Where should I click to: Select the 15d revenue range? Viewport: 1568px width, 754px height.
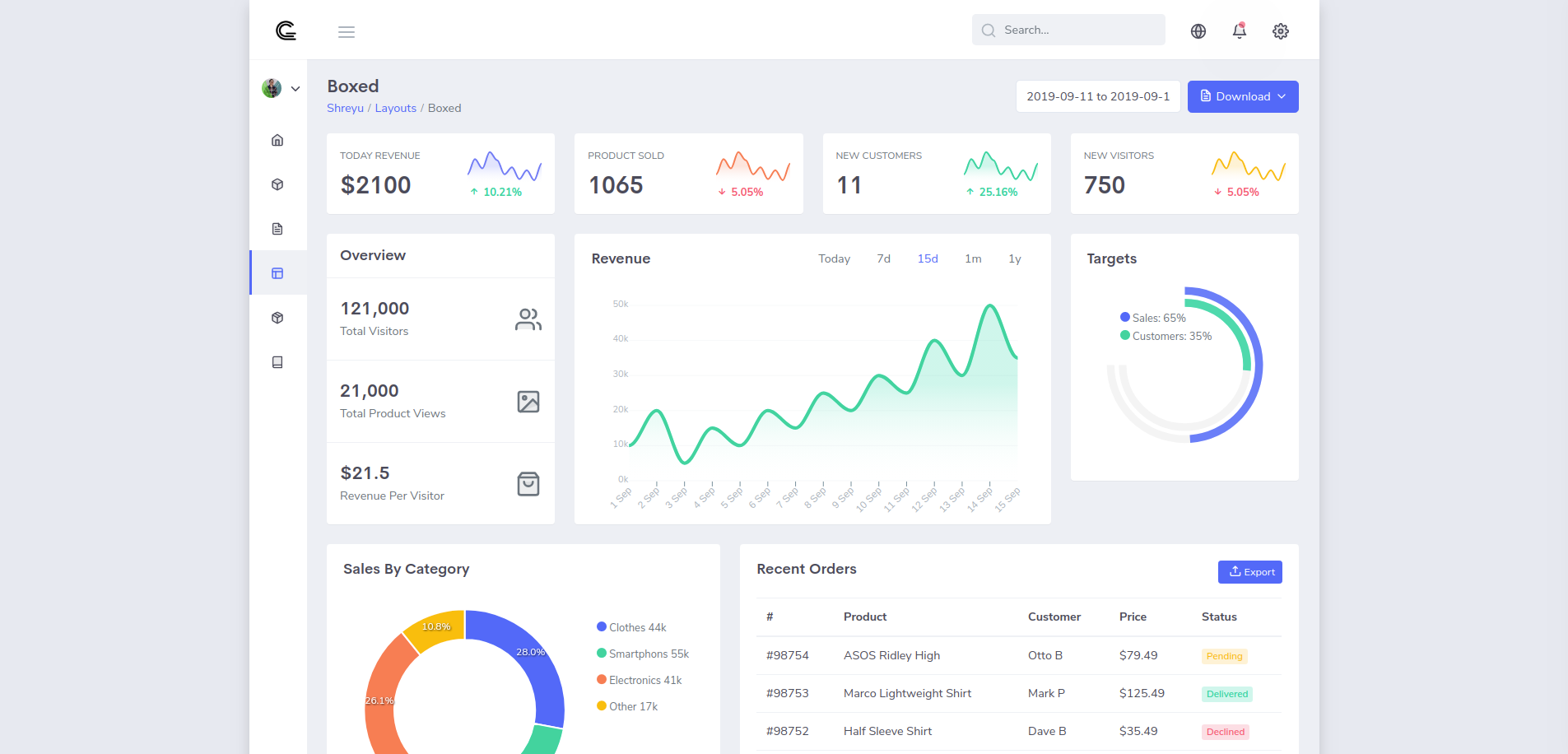928,258
